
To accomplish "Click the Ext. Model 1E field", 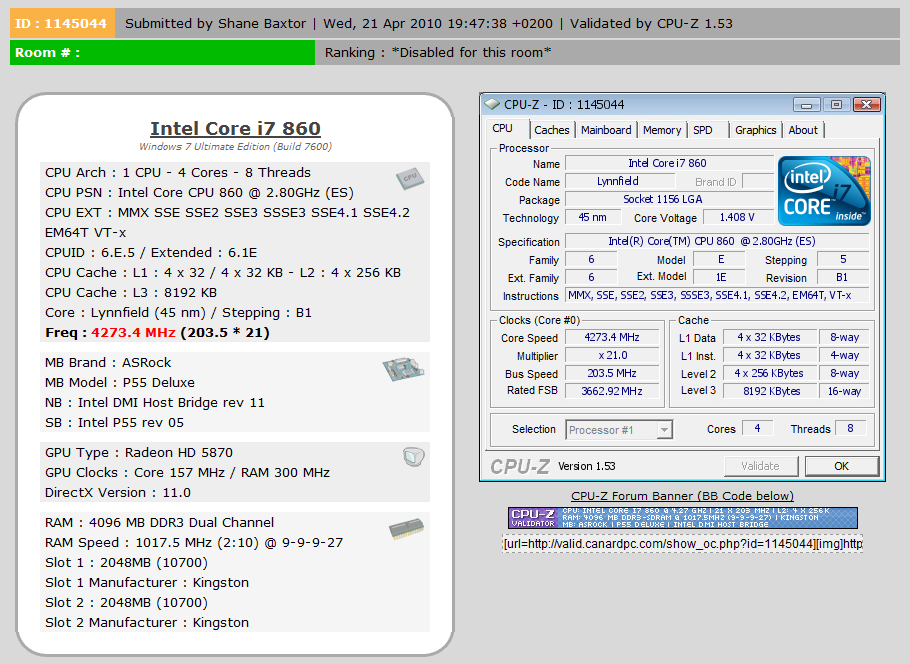I will [x=721, y=277].
